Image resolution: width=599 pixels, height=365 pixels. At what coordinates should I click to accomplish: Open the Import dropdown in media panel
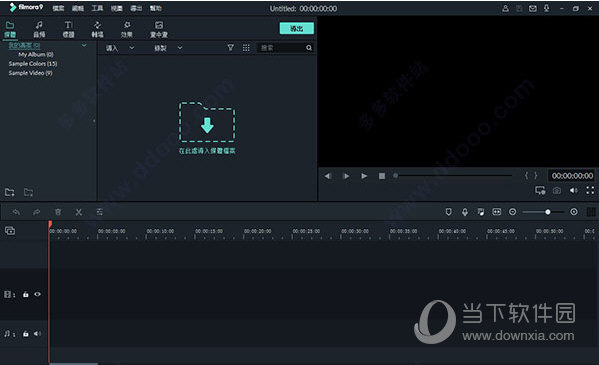coord(120,48)
